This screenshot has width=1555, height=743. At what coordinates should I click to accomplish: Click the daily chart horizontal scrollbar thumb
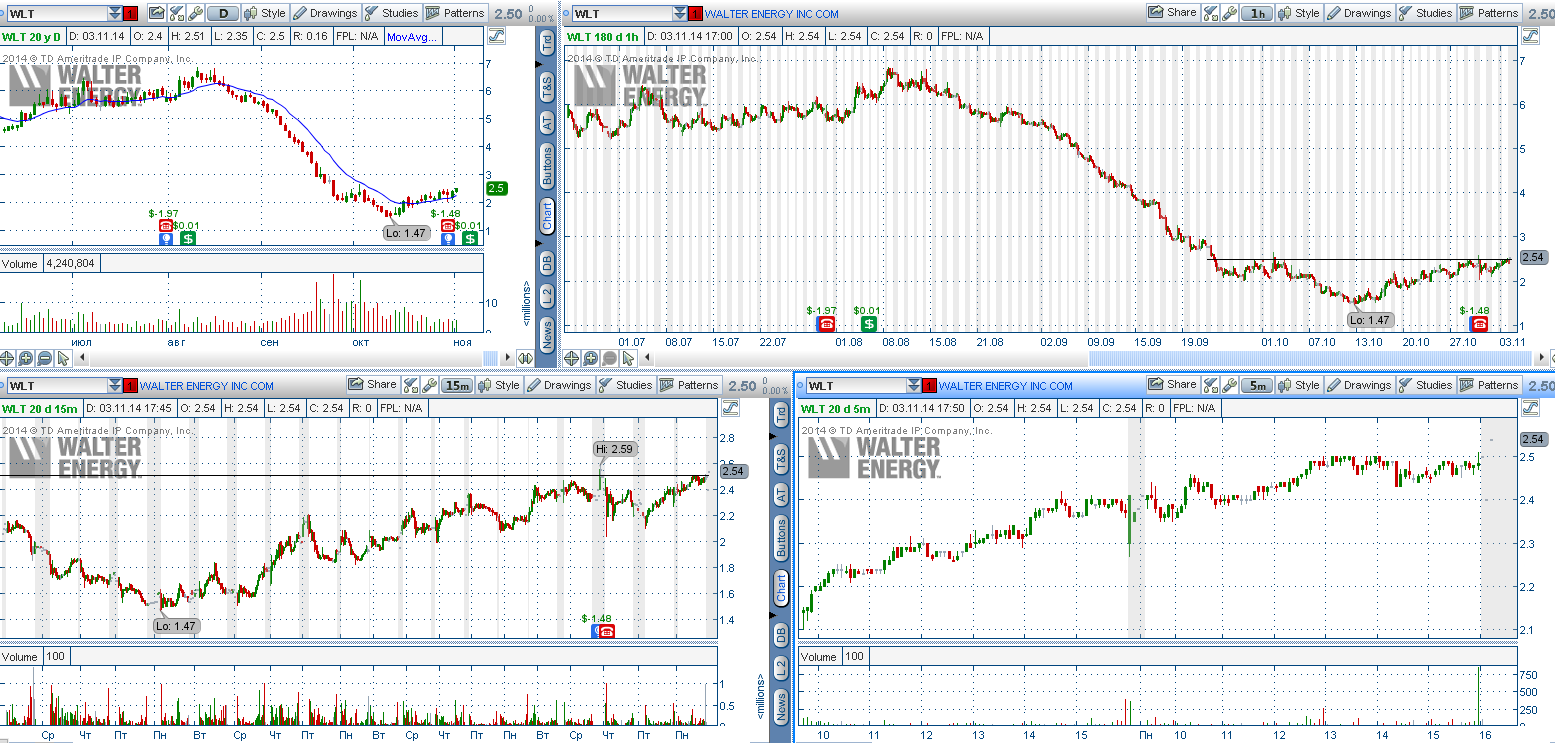(x=490, y=358)
